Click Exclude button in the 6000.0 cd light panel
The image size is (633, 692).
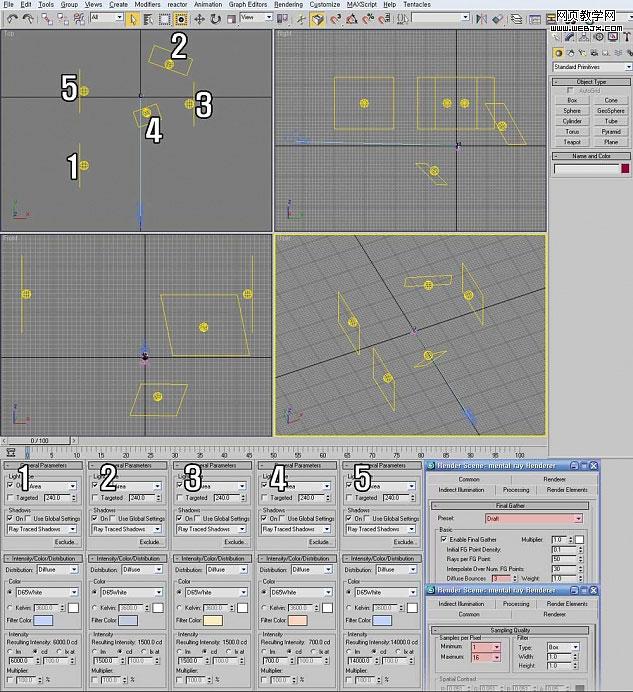click(x=65, y=542)
